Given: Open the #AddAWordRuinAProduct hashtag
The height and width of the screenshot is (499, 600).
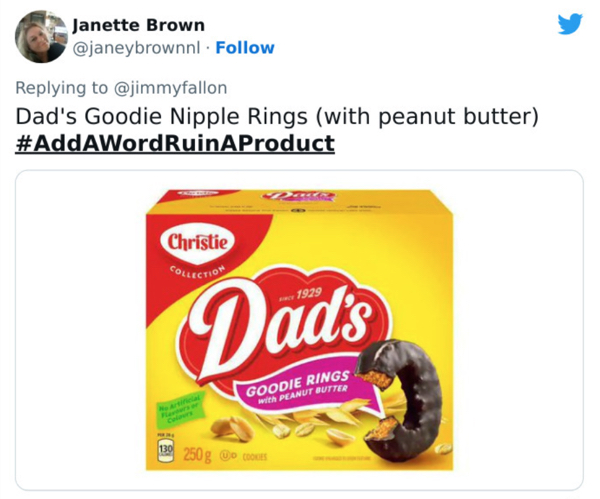Looking at the screenshot, I should pyautogui.click(x=175, y=143).
